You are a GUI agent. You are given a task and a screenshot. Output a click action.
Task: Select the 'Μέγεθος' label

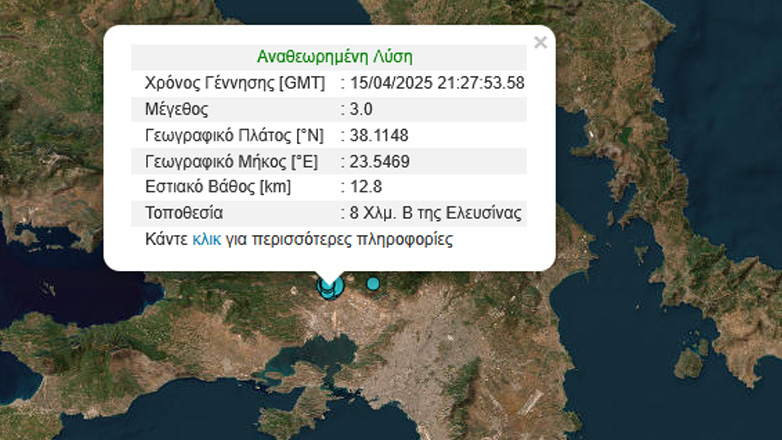point(177,109)
